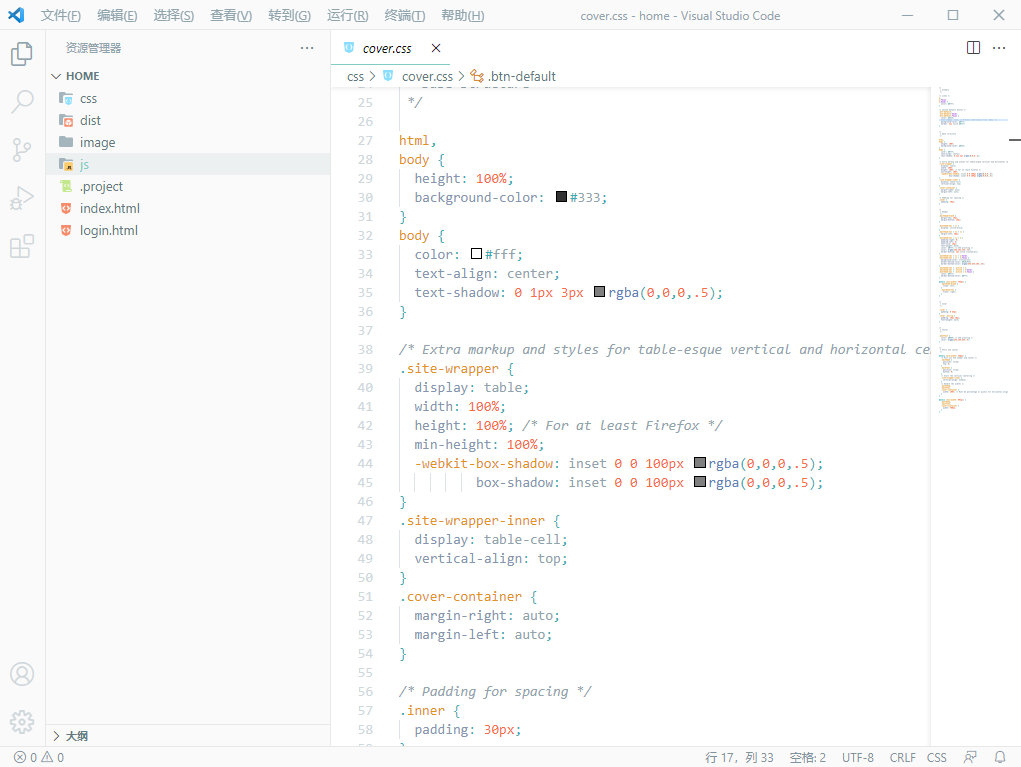This screenshot has width=1021, height=767.
Task: Click line and column indicator 行 17, 列 33
Action: pos(739,757)
